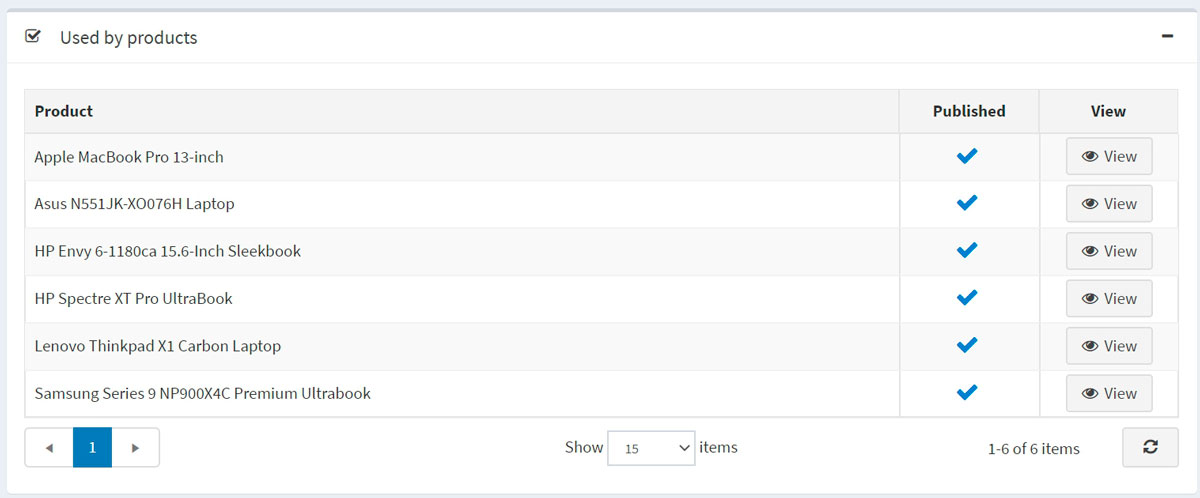View the Apple MacBook Pro 13-inch product

pos(1109,157)
